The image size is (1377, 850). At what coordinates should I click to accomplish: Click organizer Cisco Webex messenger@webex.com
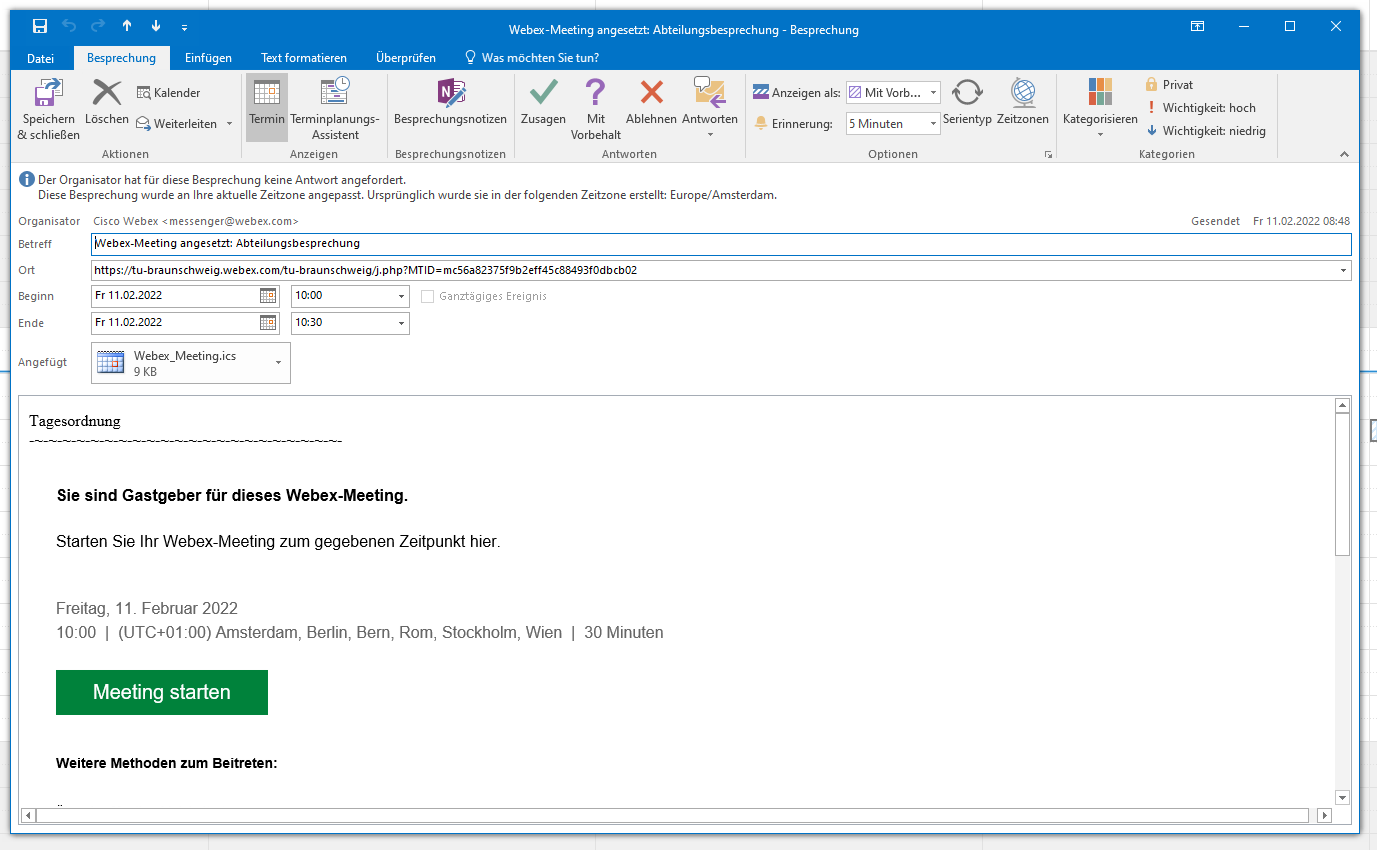(196, 221)
